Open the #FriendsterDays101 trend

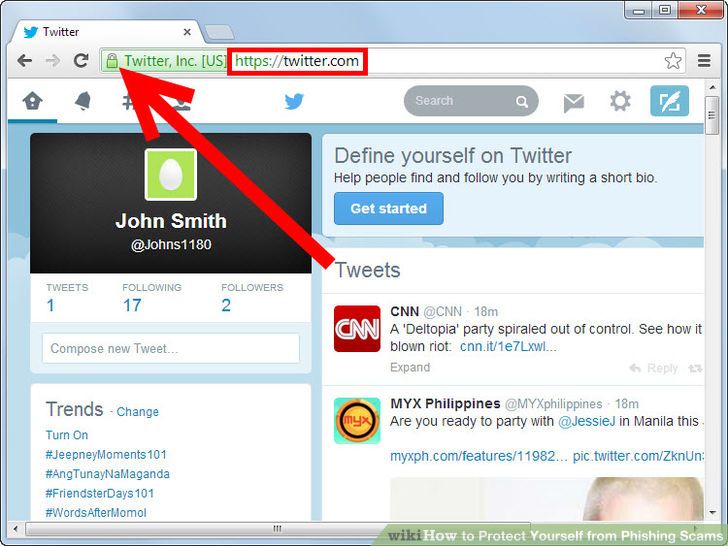tap(99, 494)
